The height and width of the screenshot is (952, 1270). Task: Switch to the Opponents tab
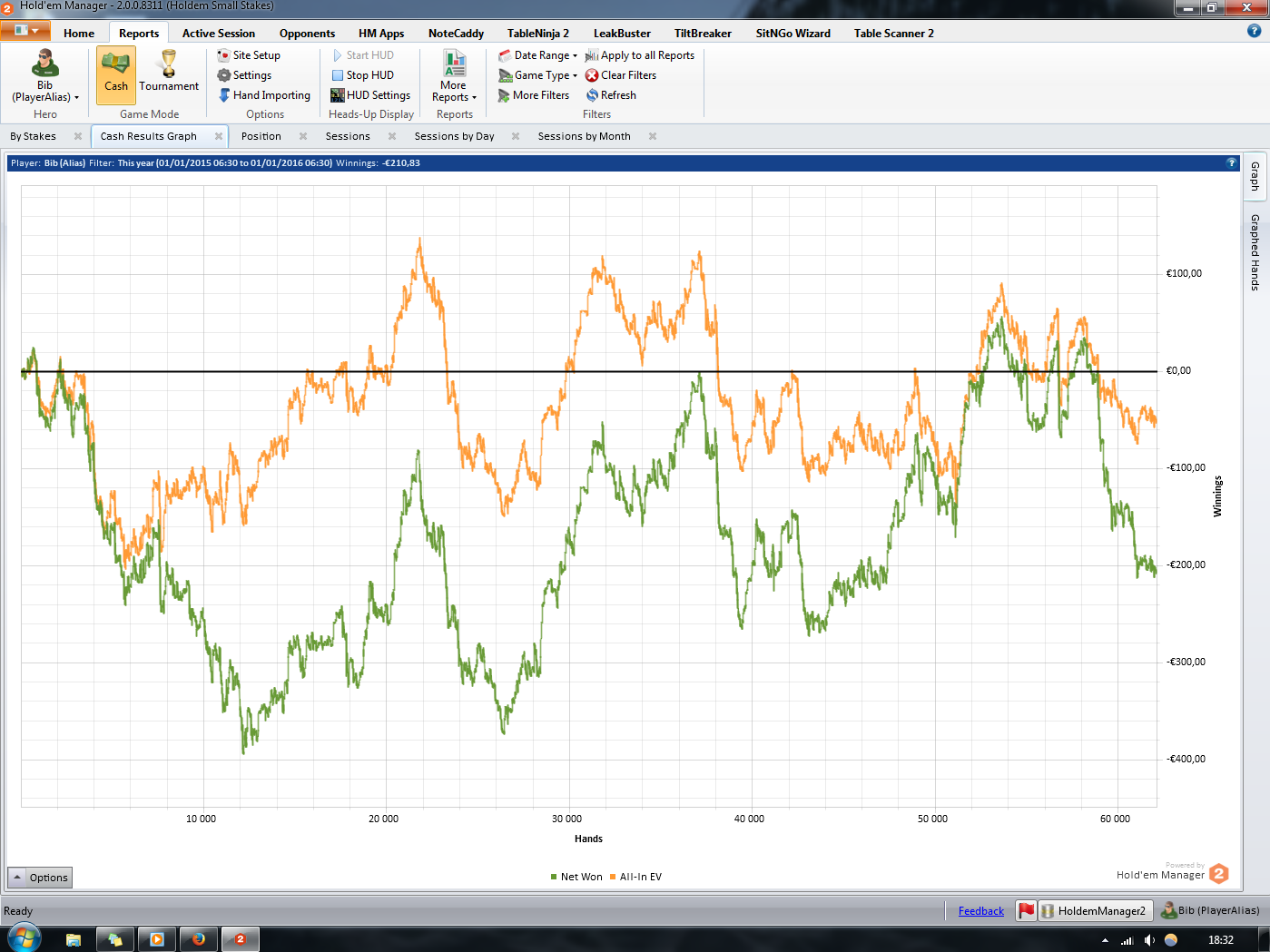click(x=307, y=34)
